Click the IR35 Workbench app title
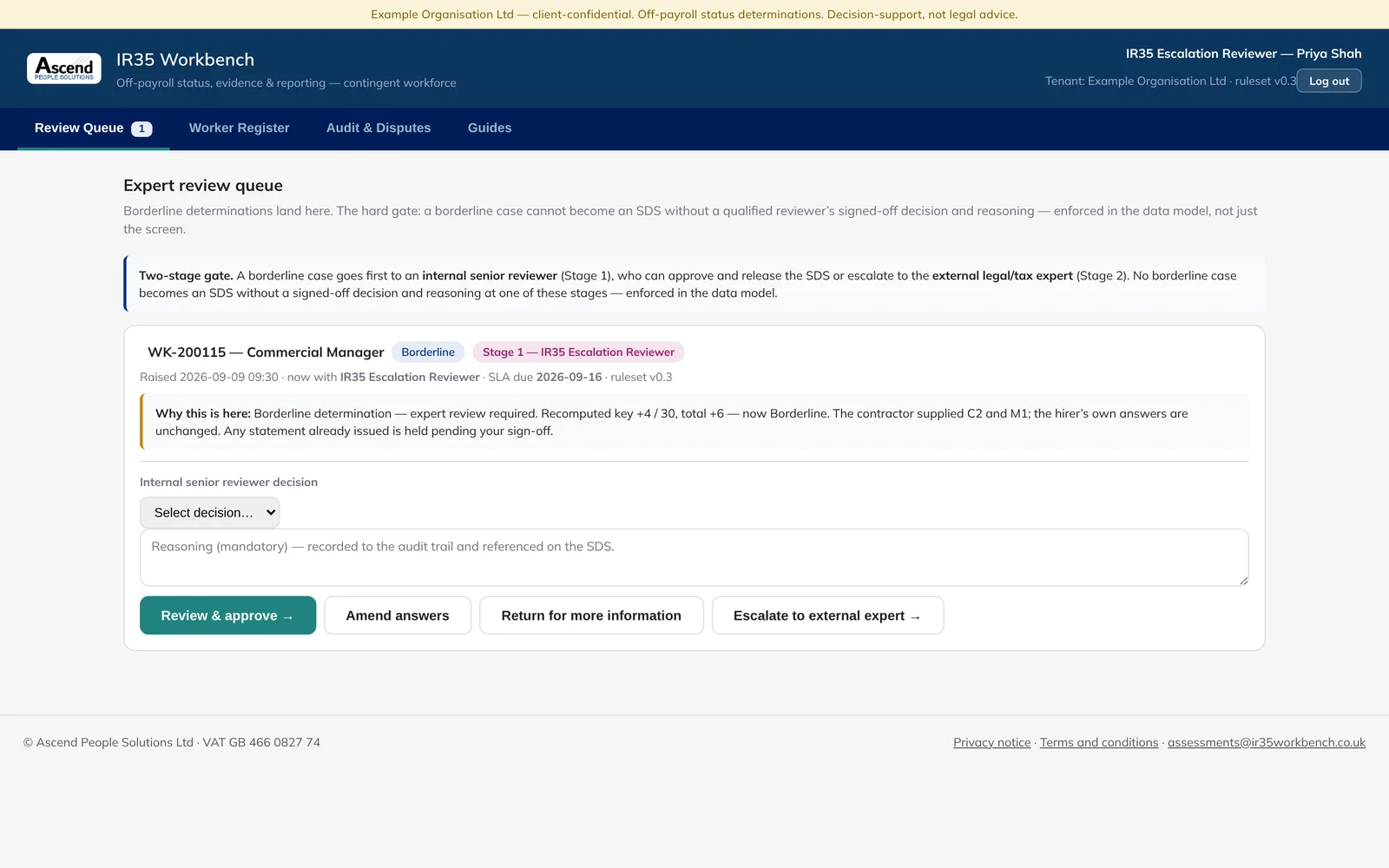This screenshot has height=868, width=1389. pyautogui.click(x=186, y=60)
